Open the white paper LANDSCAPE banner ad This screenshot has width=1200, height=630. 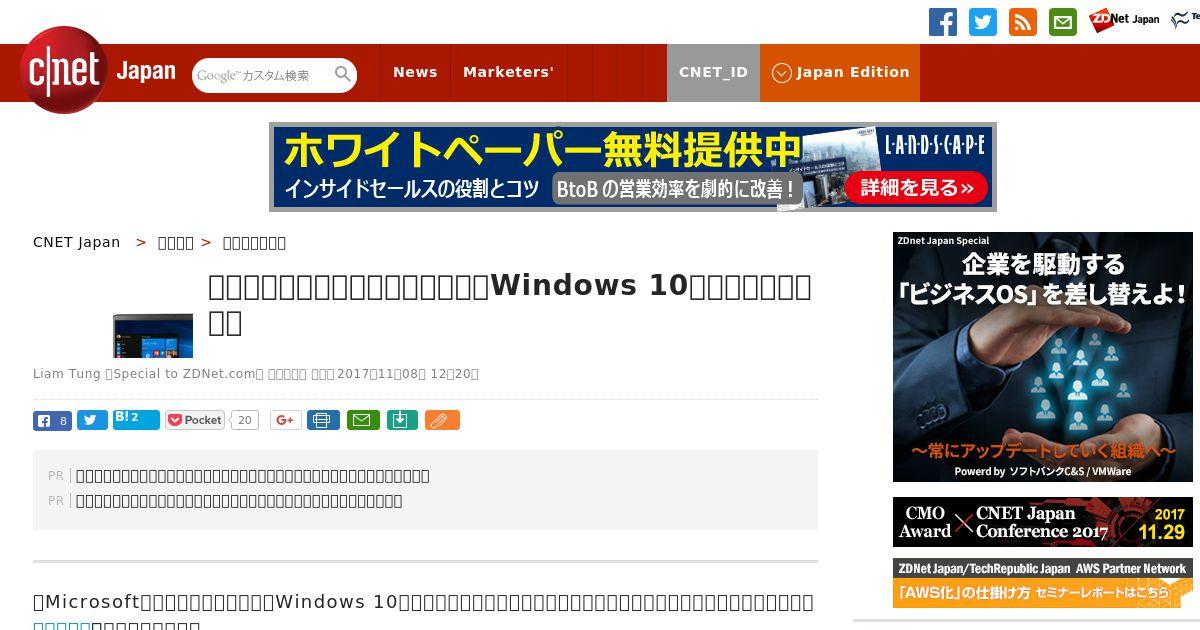633,167
